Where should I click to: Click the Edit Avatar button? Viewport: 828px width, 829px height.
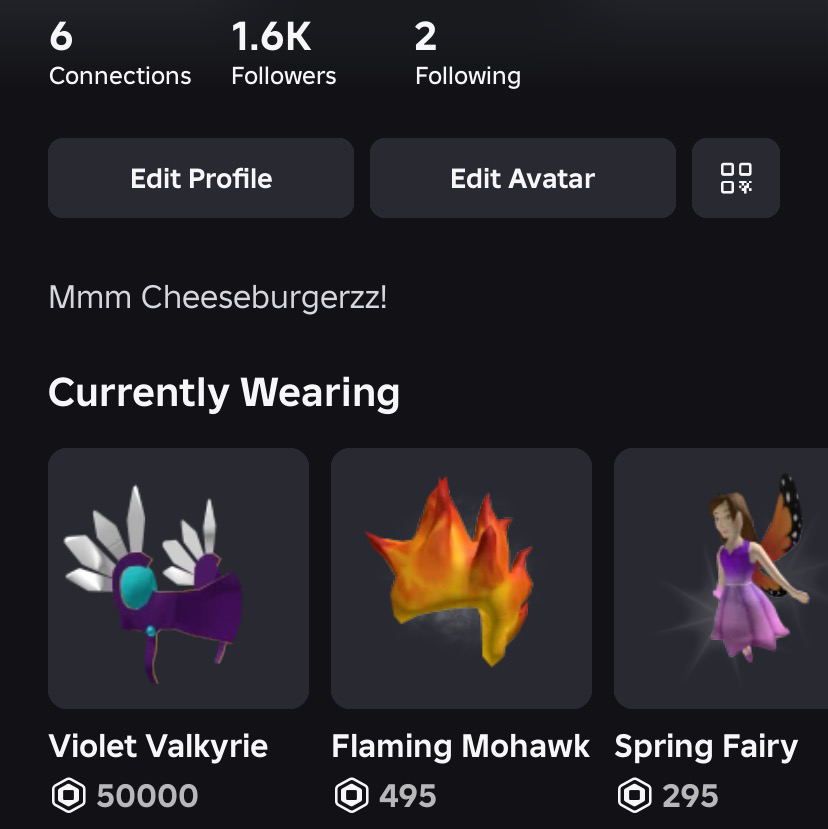coord(522,178)
